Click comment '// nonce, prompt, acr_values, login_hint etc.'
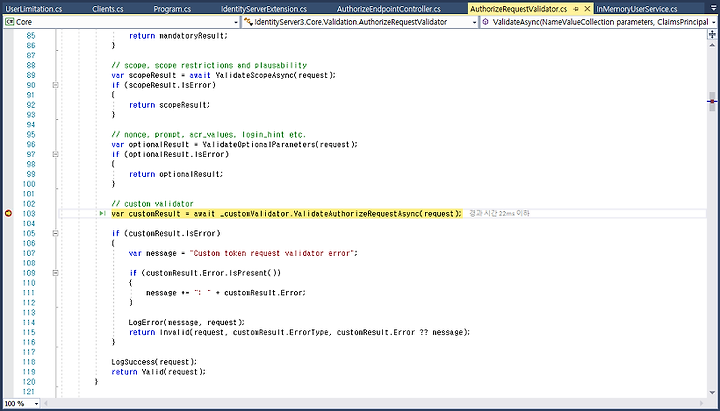 tap(208, 135)
